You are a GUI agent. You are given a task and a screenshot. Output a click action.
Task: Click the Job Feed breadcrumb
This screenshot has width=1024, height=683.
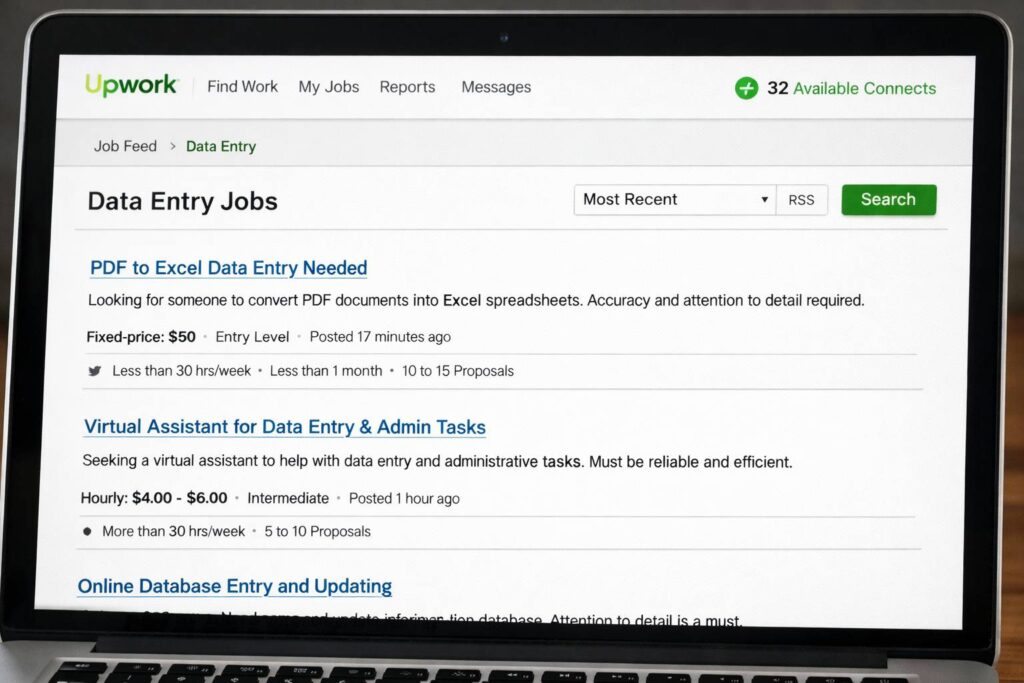point(125,146)
